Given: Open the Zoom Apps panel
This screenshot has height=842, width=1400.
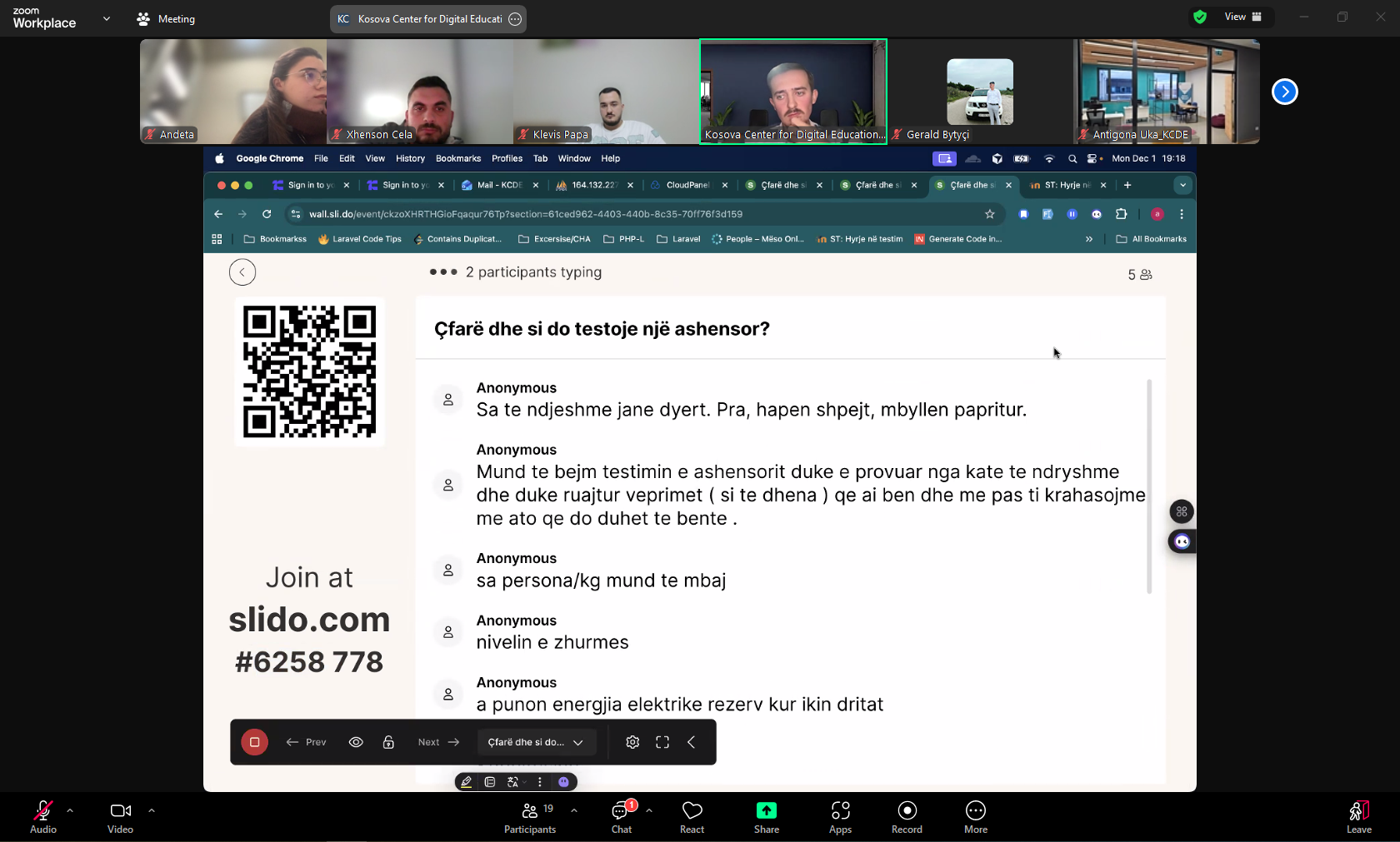Looking at the screenshot, I should [840, 816].
